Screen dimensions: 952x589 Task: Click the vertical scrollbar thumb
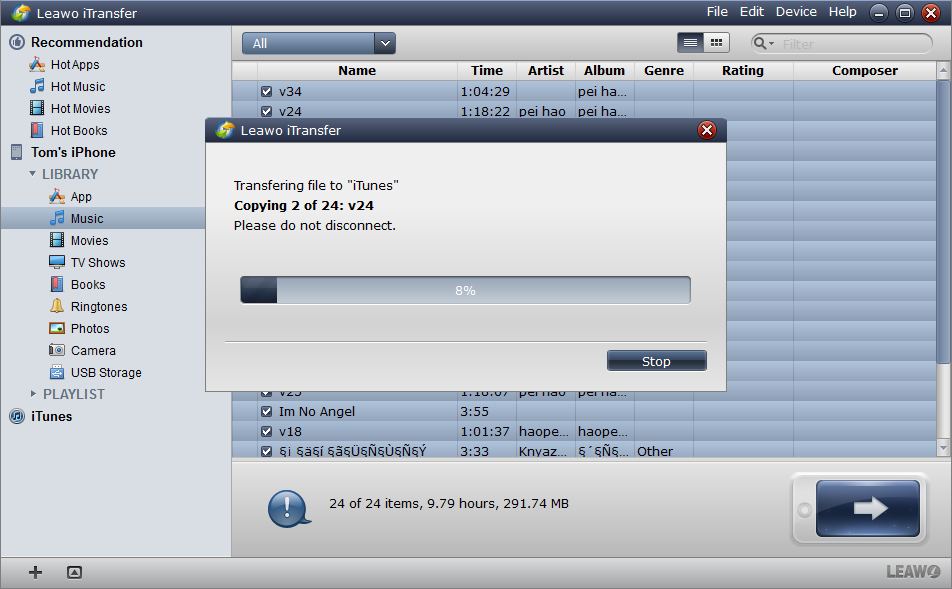[x=943, y=222]
